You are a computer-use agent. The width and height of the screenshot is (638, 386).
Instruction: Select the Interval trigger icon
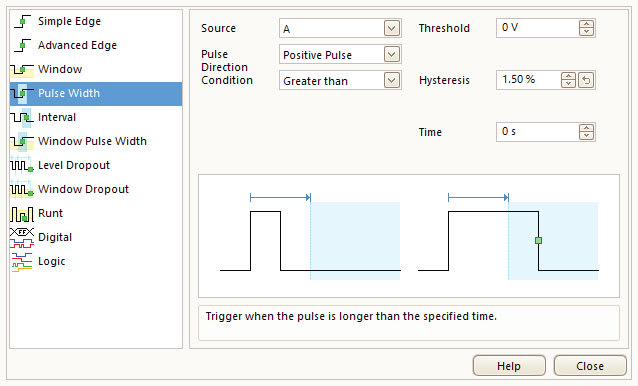(22, 117)
